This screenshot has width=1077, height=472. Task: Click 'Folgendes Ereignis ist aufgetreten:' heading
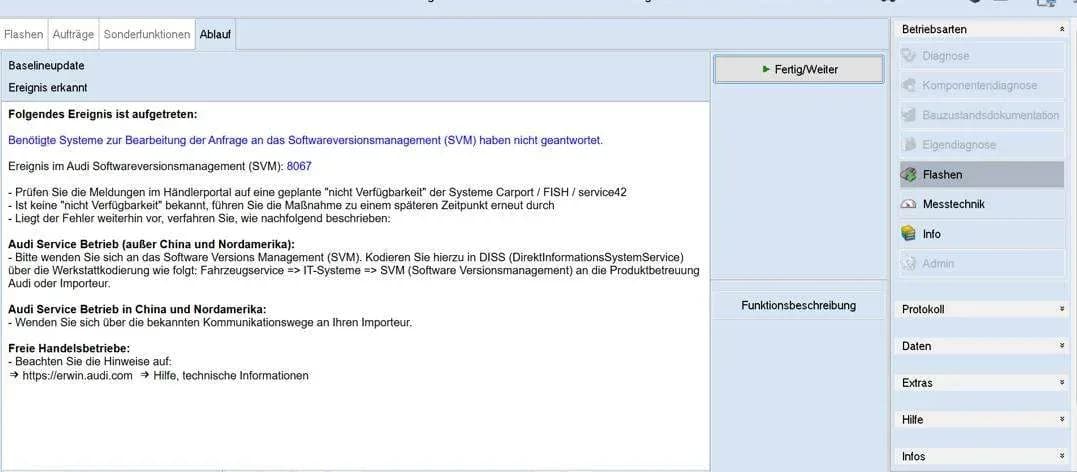[102, 115]
